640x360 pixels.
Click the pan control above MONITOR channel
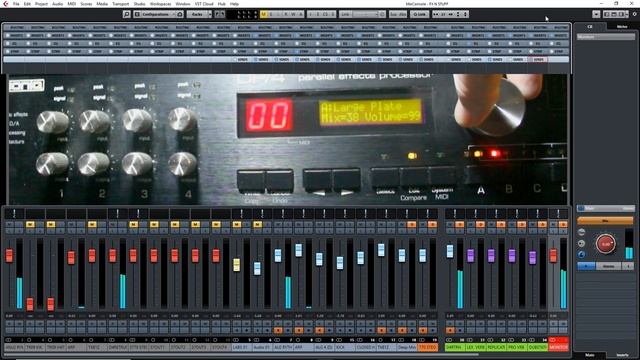[x=558, y=213]
